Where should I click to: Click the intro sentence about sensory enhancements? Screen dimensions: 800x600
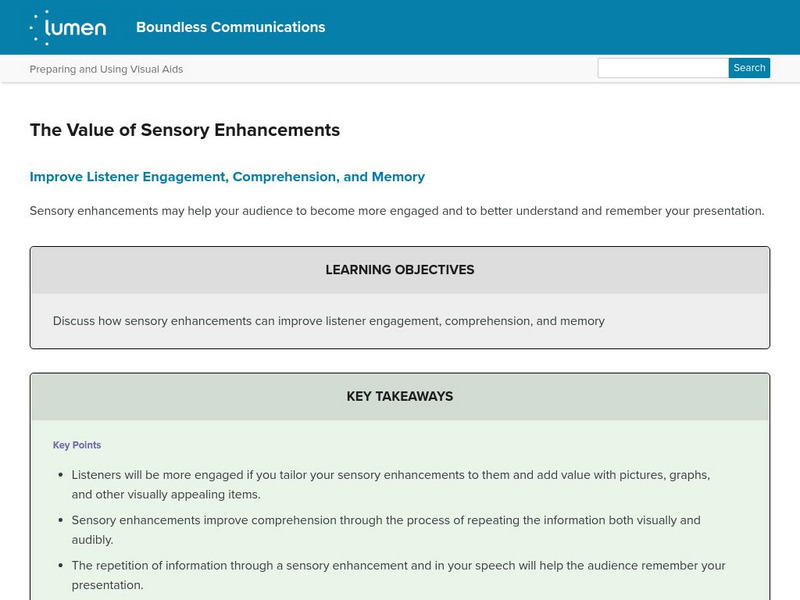(397, 211)
